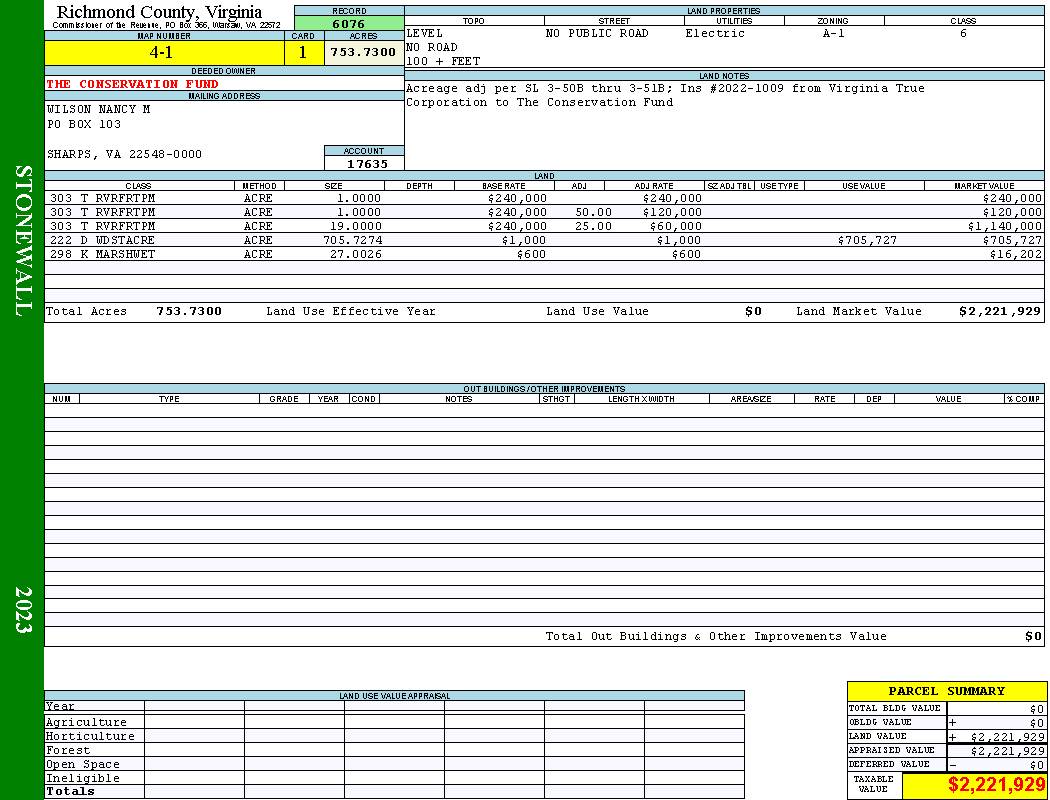
Task: Click PARCEL SUMMARY header
Action: coord(946,692)
